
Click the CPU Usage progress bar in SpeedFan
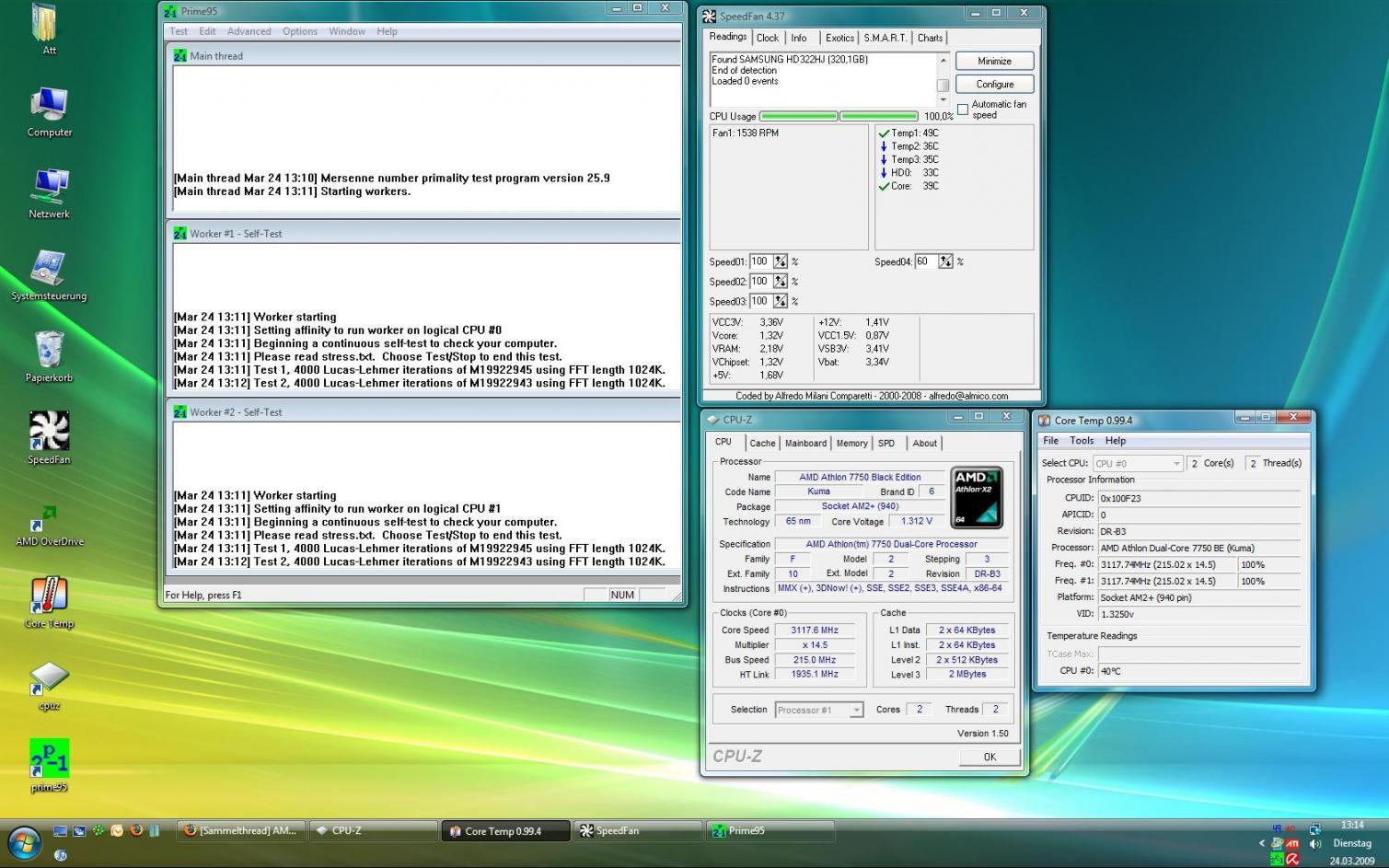click(x=839, y=116)
